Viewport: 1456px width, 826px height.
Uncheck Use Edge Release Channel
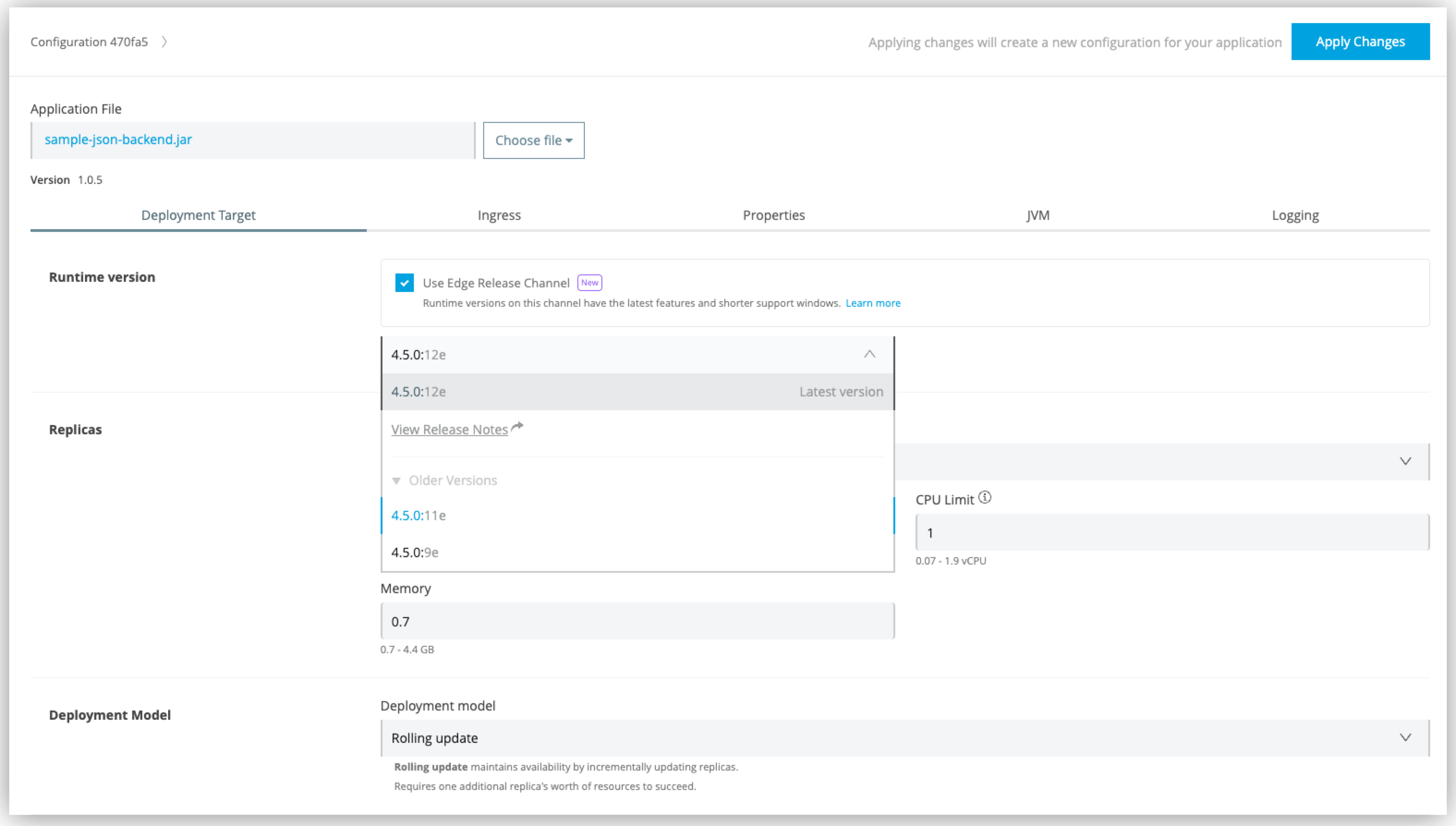pyautogui.click(x=404, y=282)
